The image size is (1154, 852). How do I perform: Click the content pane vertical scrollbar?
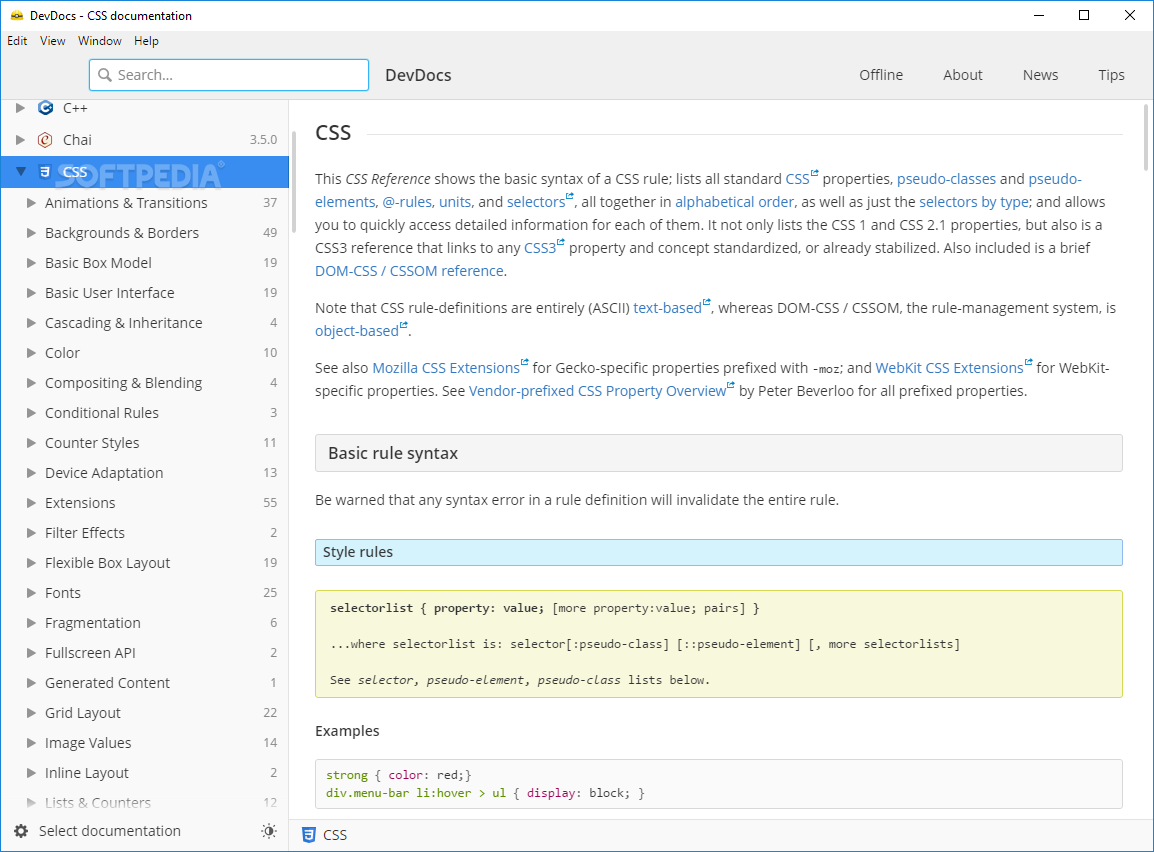pos(1145,137)
